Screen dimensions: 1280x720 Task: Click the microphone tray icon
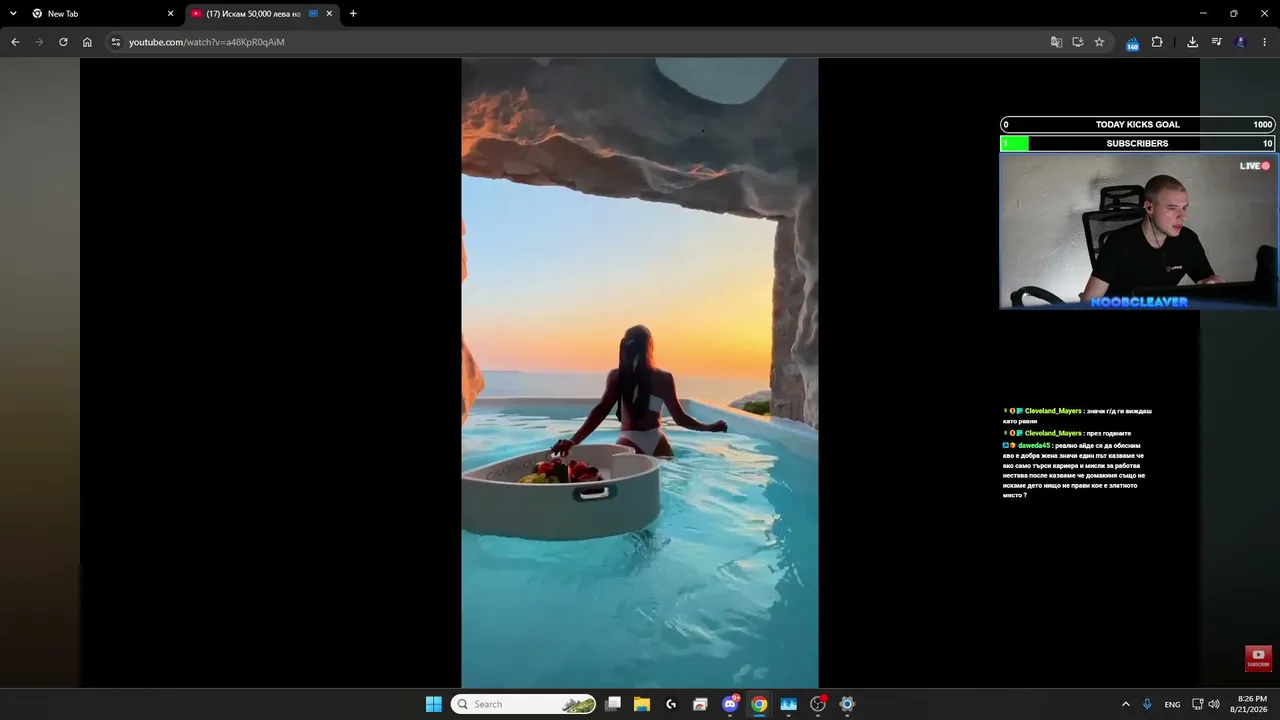coord(1147,704)
